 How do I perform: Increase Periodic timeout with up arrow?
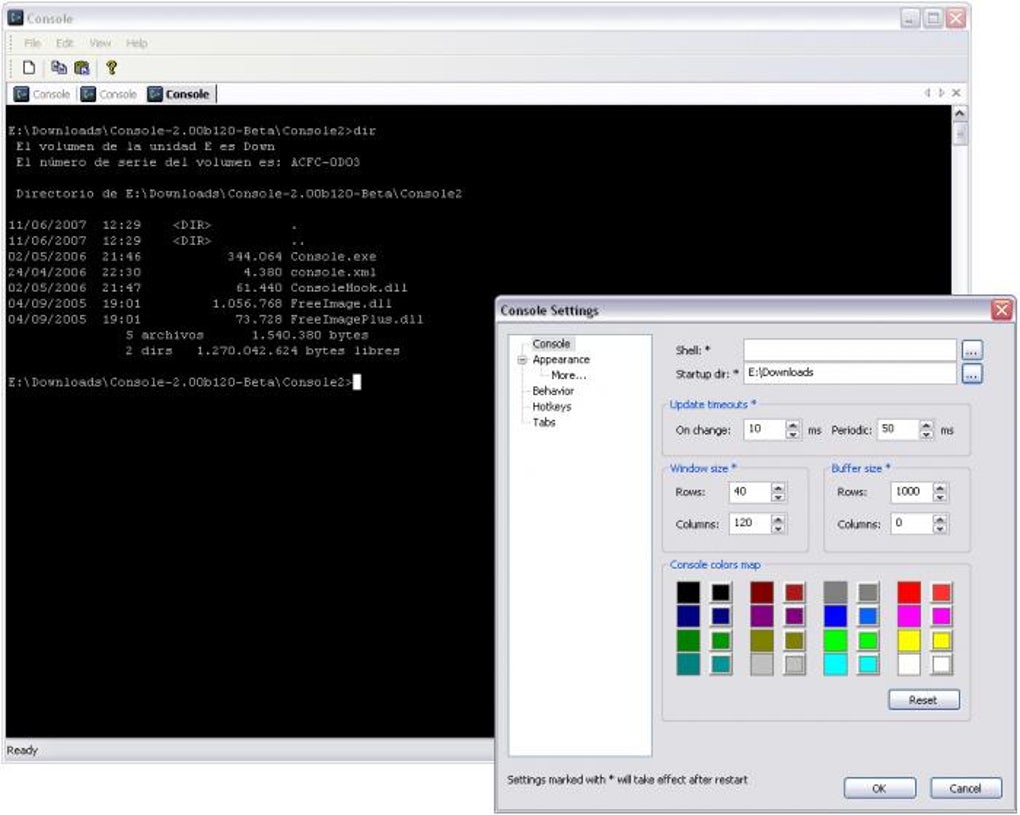tap(926, 425)
